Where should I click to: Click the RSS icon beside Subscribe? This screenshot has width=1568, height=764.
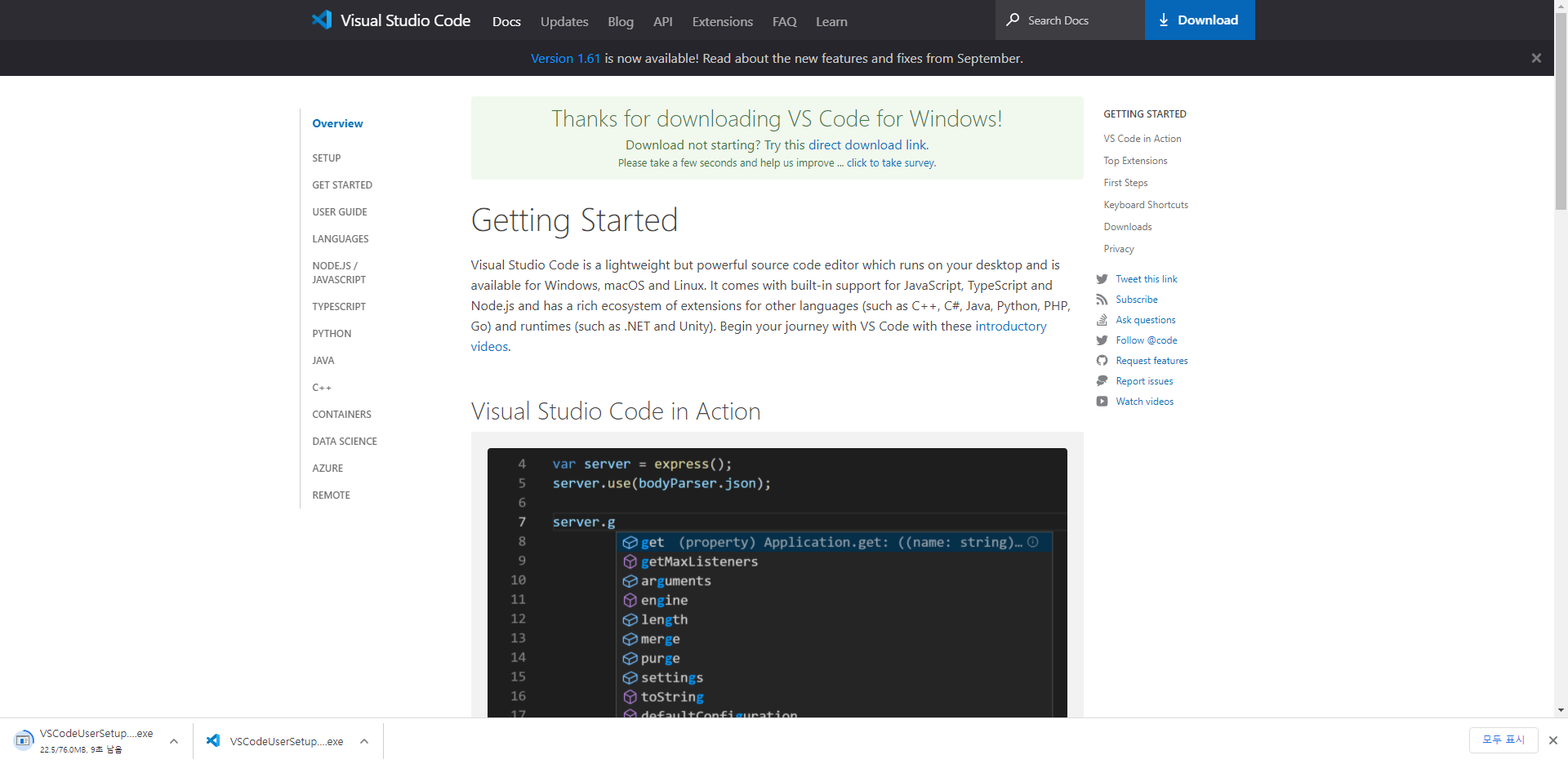tap(1102, 300)
